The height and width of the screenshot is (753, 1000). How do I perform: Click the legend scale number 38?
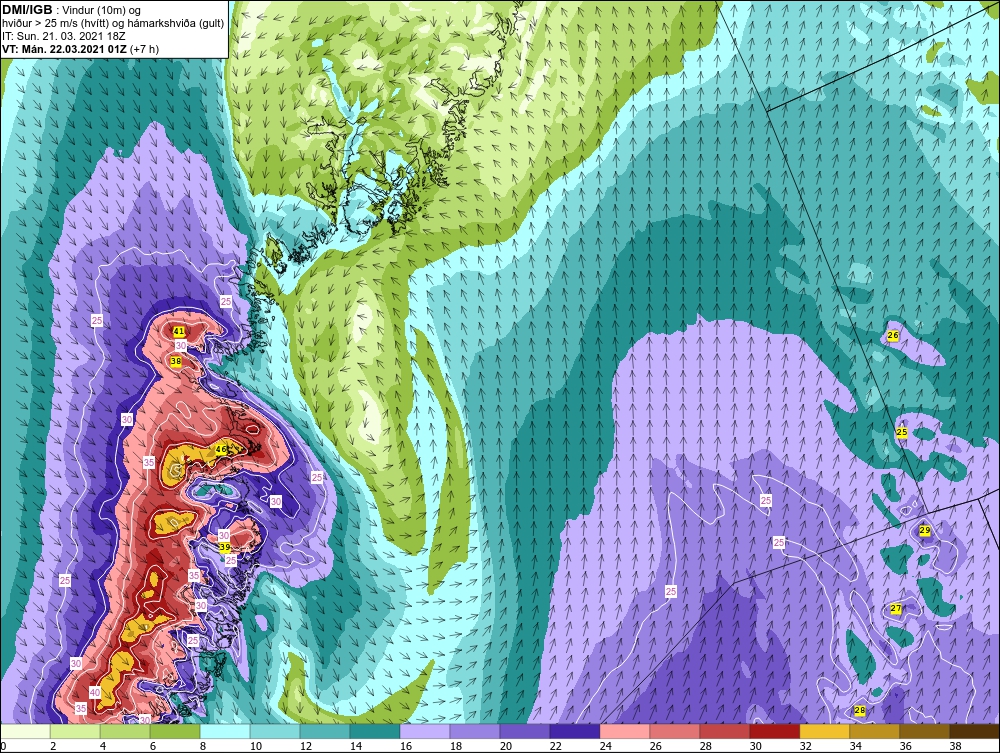coord(955,746)
